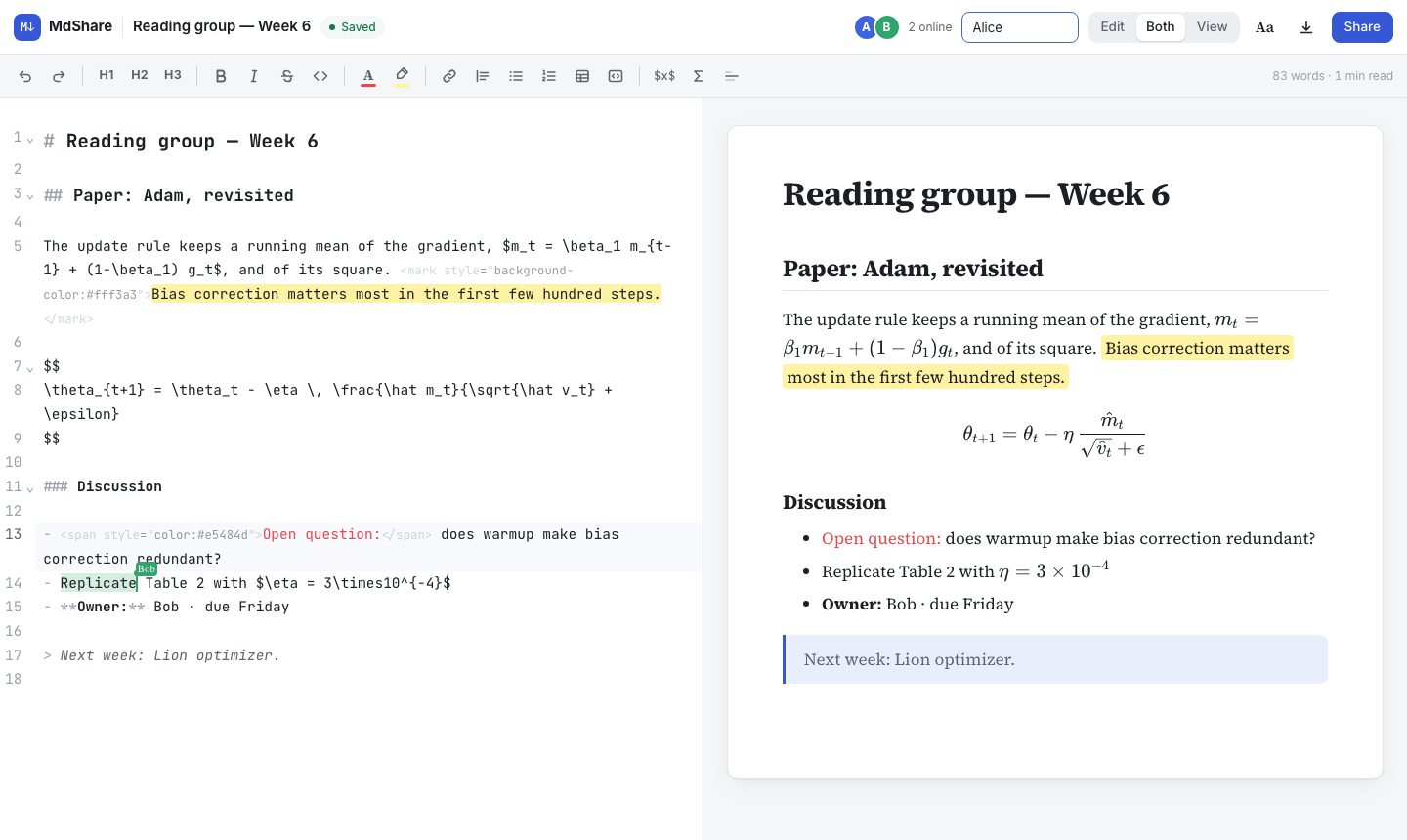
Task: Switch to Both view mode
Action: [1161, 27]
